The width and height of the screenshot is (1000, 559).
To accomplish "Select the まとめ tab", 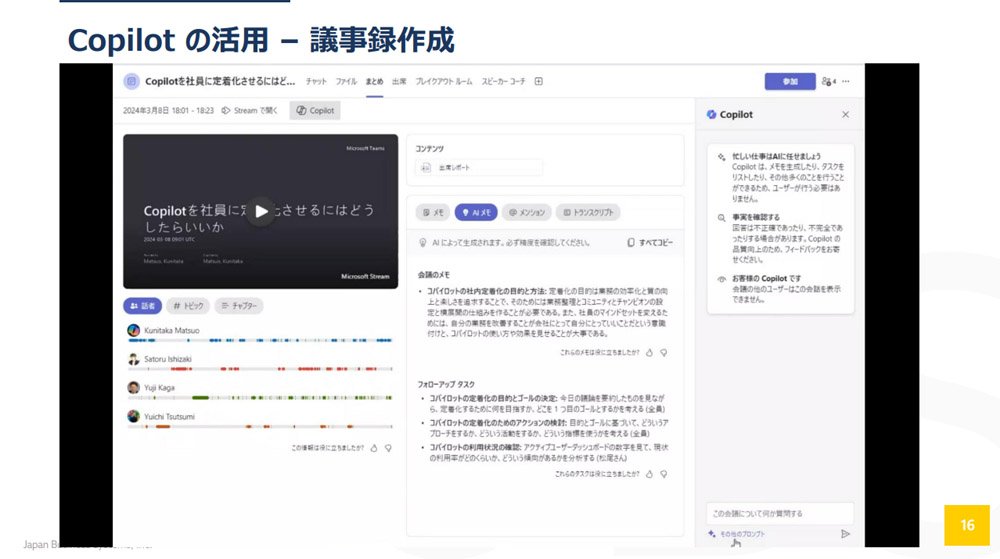I will click(x=374, y=82).
